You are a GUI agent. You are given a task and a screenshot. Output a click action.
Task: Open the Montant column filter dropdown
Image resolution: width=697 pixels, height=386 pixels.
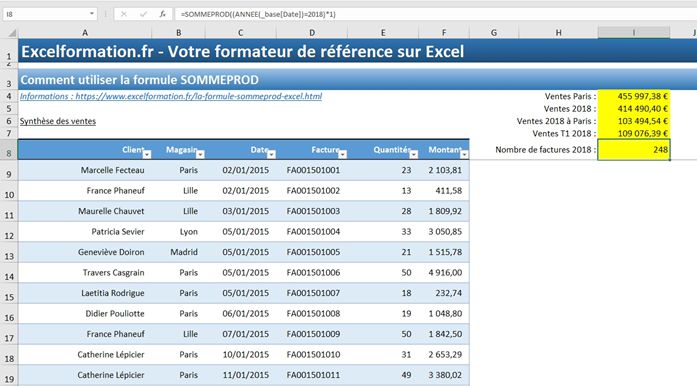click(464, 154)
